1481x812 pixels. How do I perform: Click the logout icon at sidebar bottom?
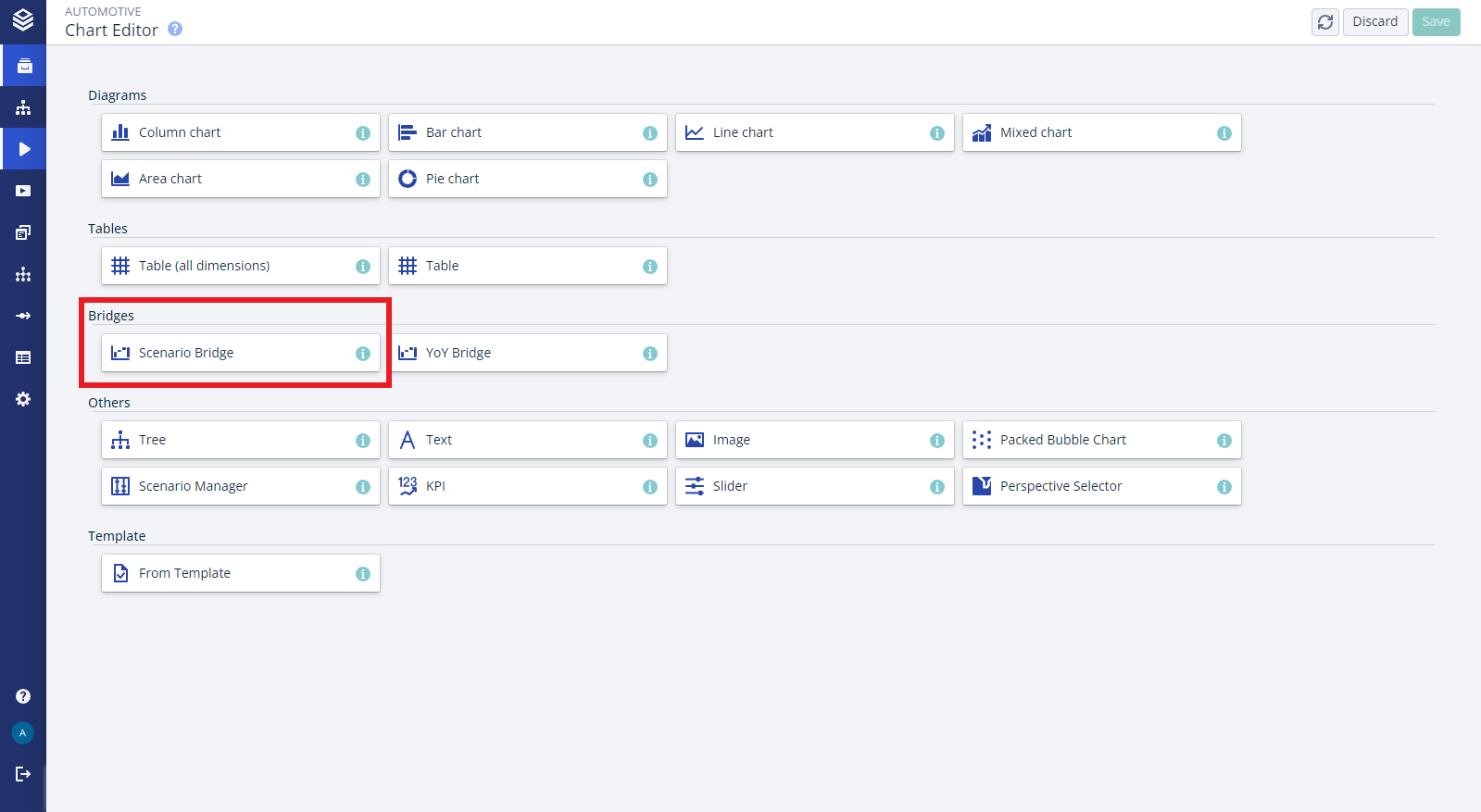pos(23,774)
